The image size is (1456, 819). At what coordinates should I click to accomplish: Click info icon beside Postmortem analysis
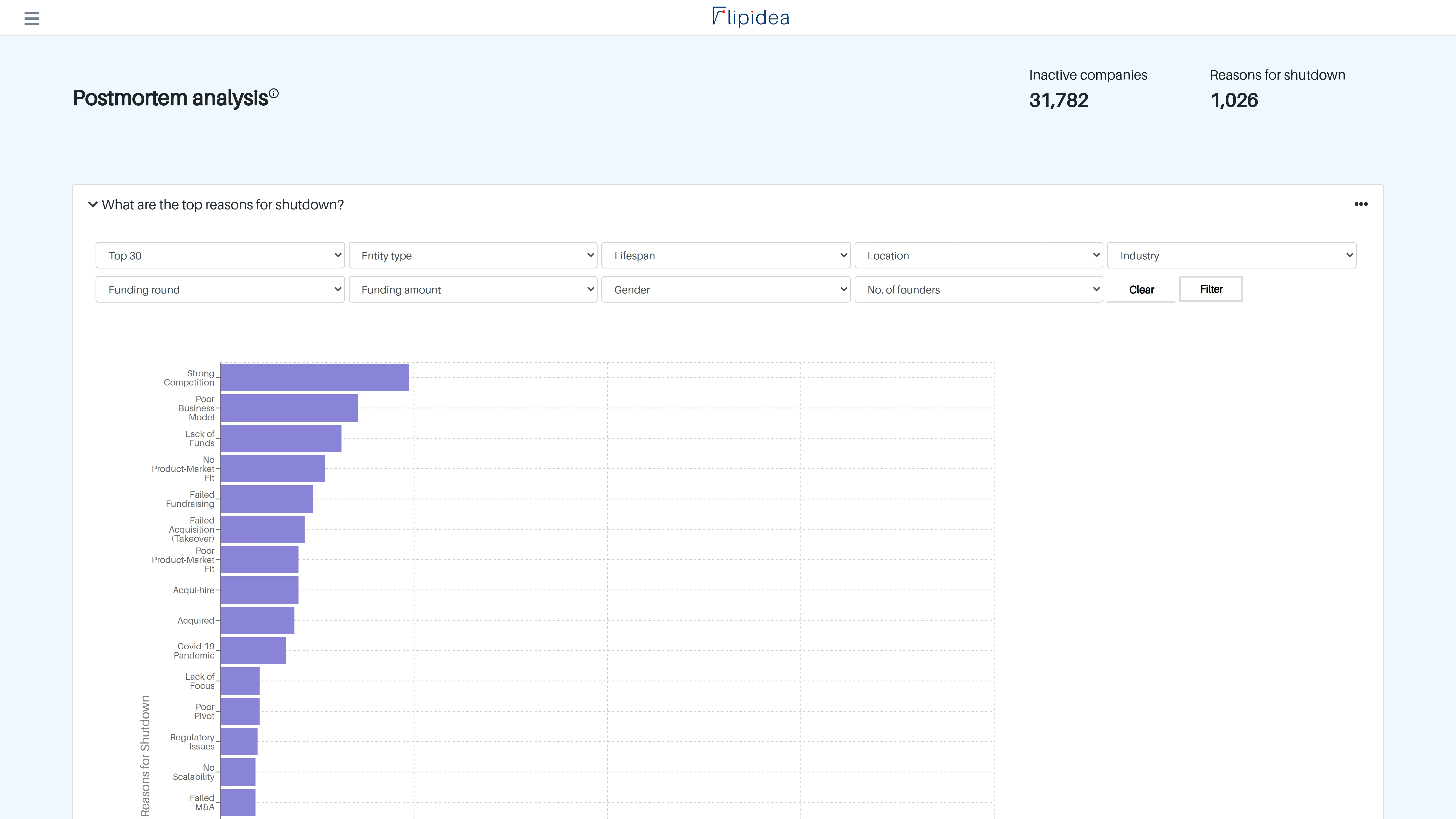point(274,93)
